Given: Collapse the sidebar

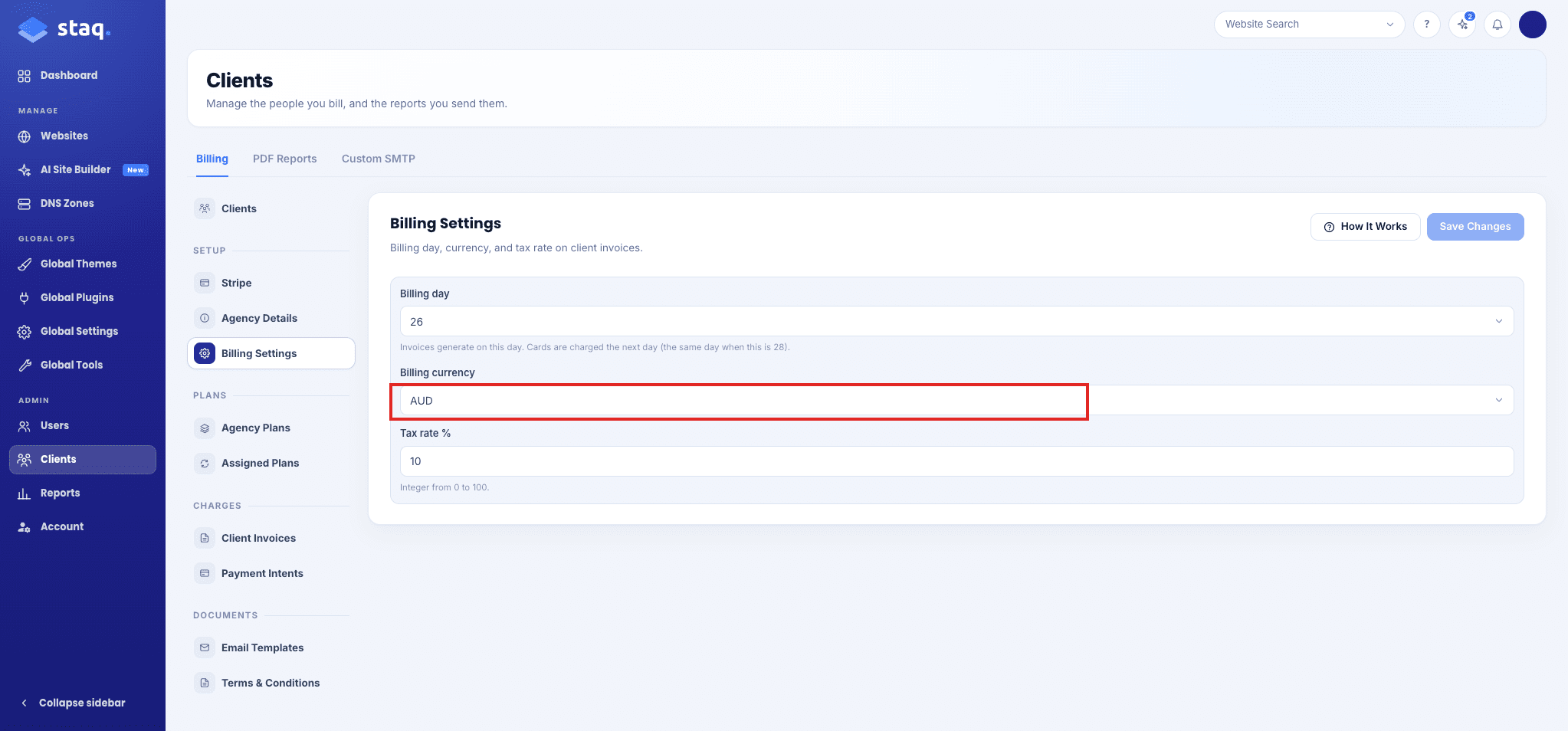Looking at the screenshot, I should (x=73, y=703).
